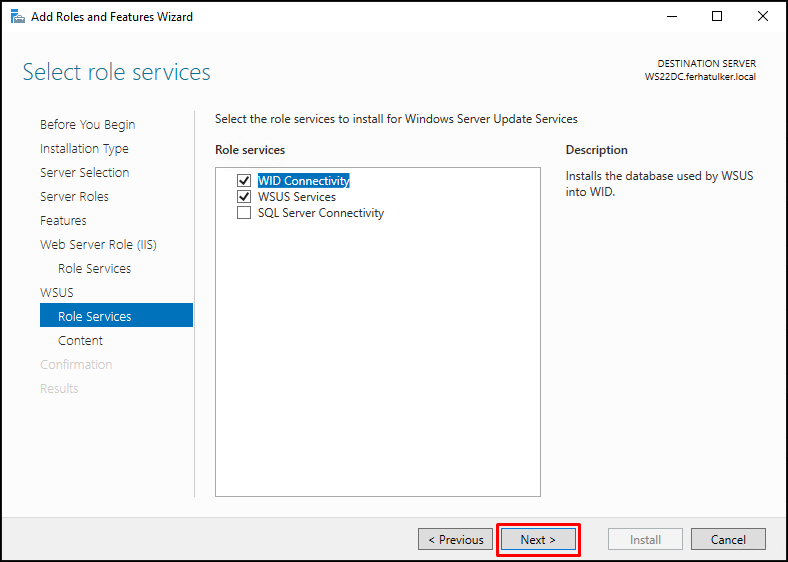
Task: Open the Installation Type step
Action: [x=84, y=149]
